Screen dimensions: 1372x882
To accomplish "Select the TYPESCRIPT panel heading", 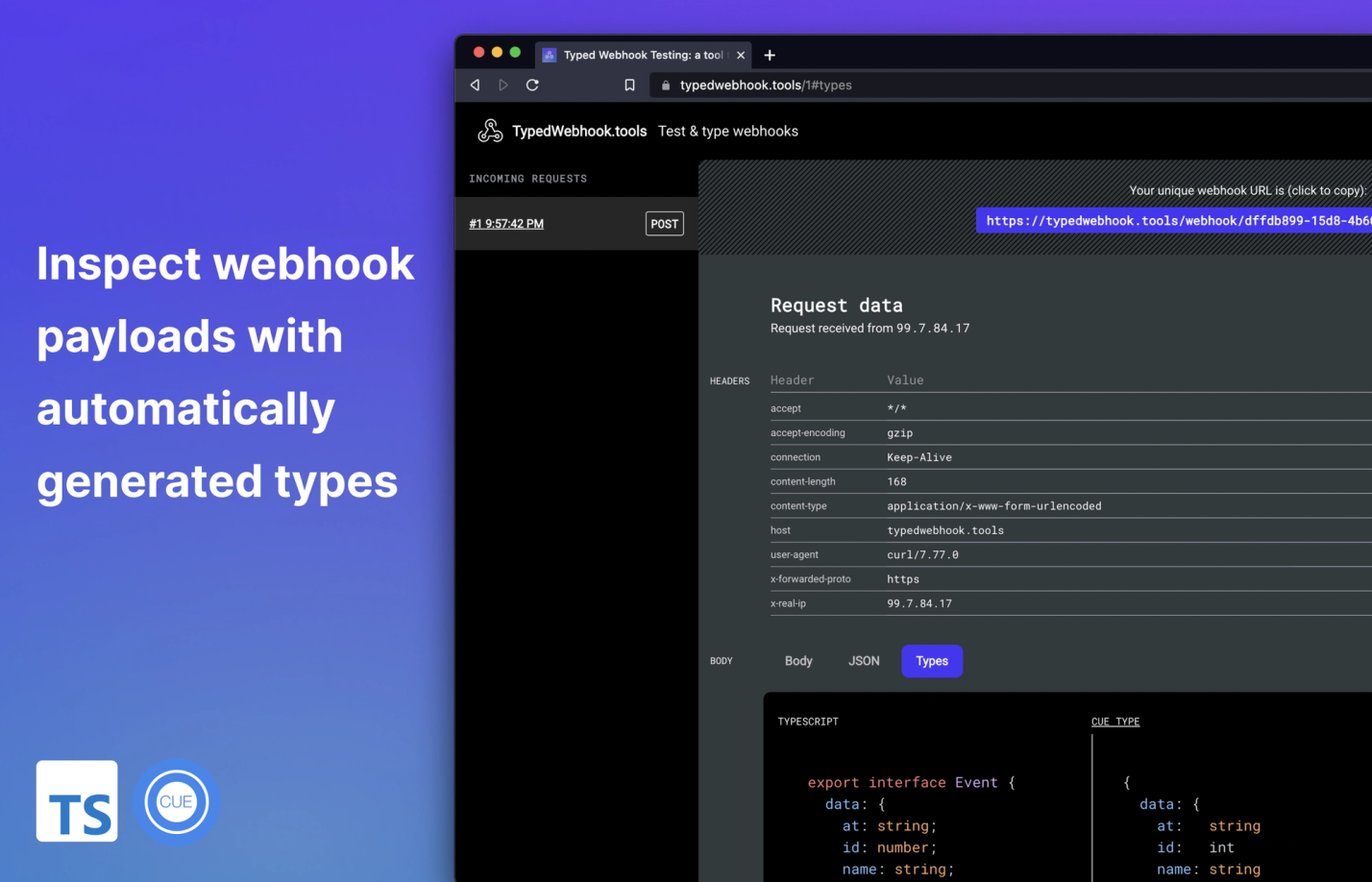I will click(x=806, y=721).
